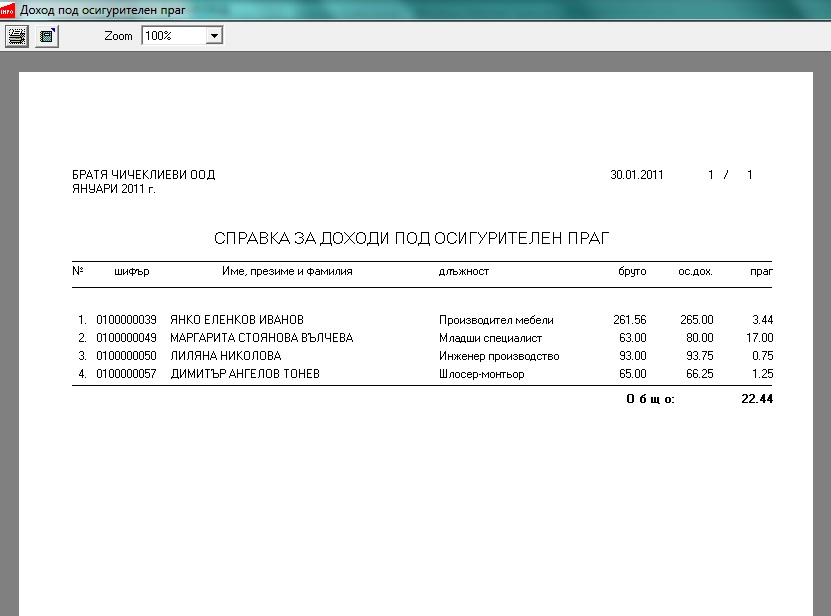Click the position Инженер производство
831x616 pixels.
pos(499,356)
